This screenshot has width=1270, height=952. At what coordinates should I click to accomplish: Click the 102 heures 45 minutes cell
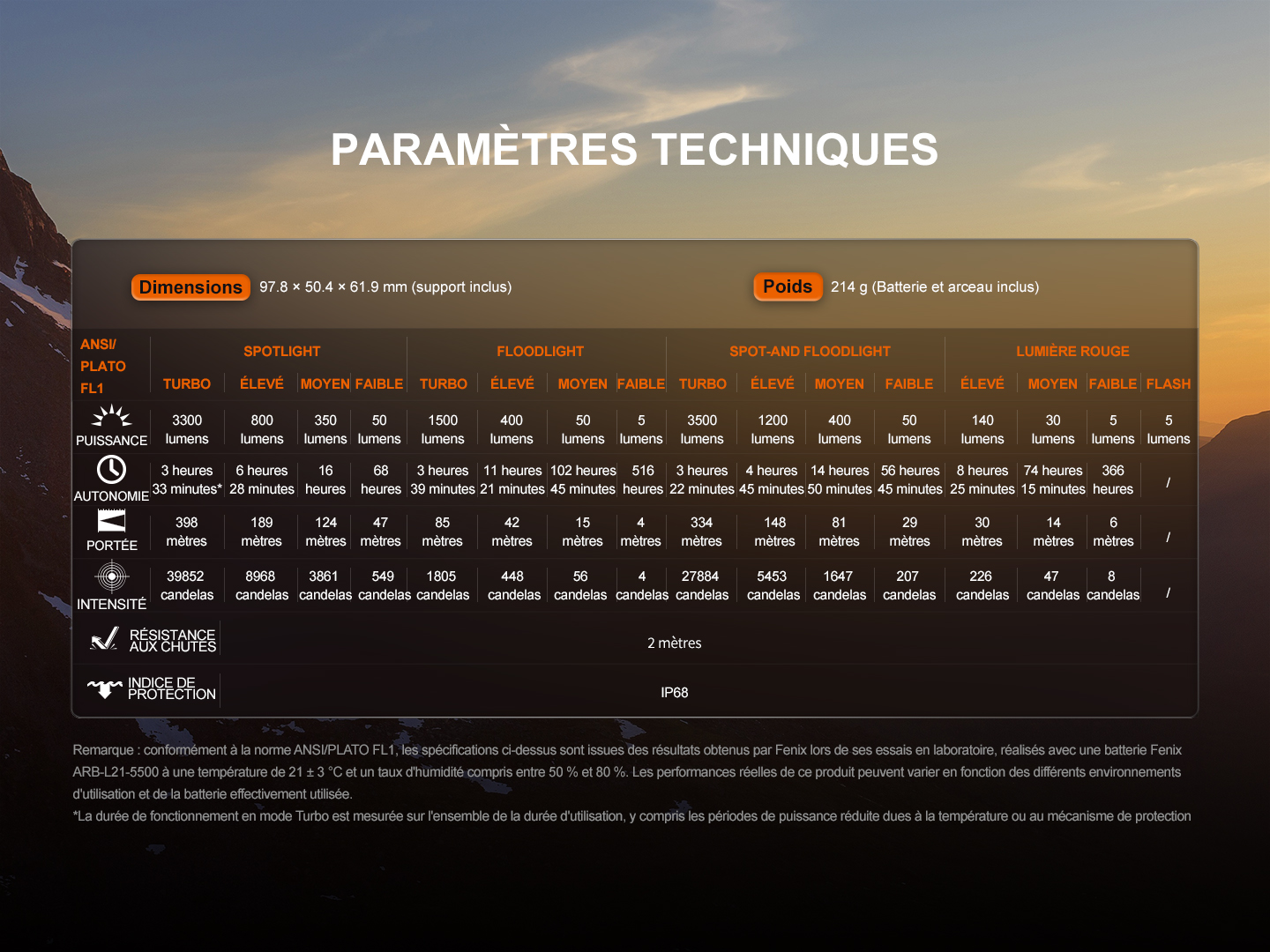pyautogui.click(x=583, y=480)
